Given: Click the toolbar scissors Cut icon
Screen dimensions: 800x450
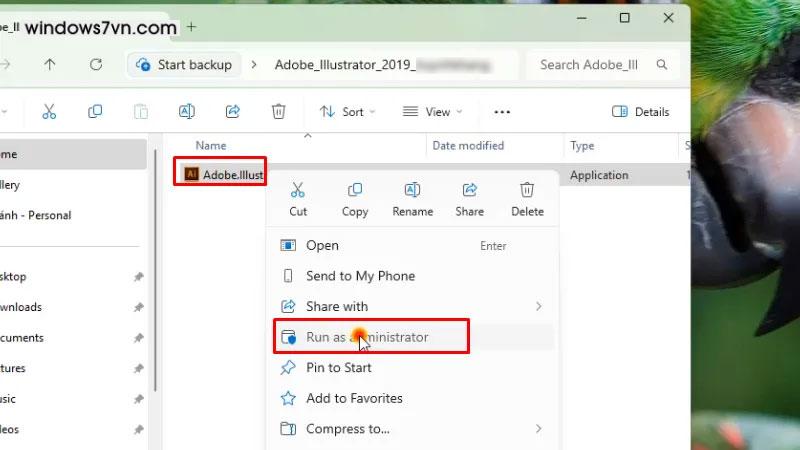Looking at the screenshot, I should point(49,112).
